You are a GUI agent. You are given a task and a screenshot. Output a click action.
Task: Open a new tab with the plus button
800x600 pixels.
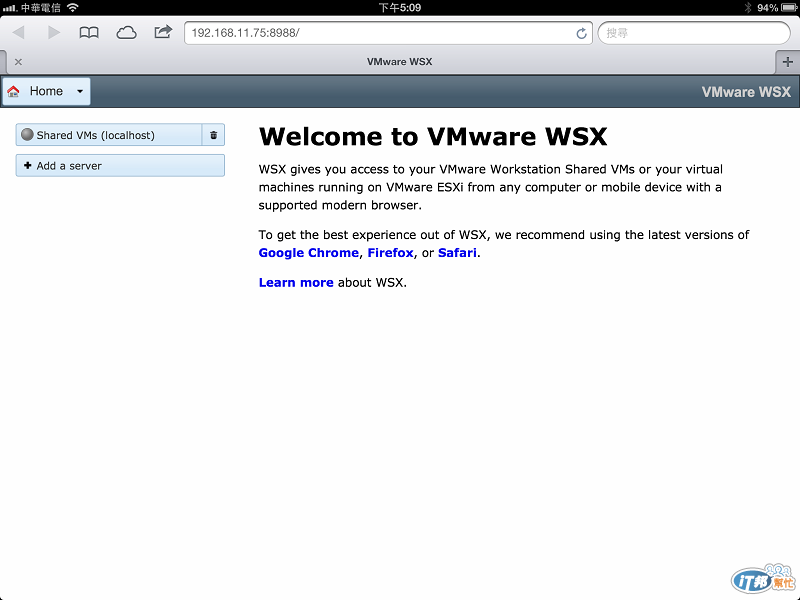(787, 62)
